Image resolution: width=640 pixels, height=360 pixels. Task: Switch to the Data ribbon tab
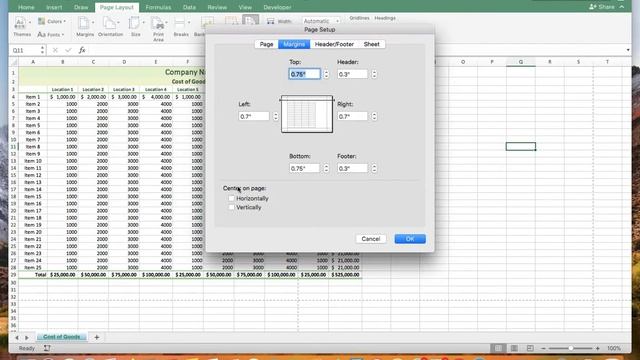189,7
